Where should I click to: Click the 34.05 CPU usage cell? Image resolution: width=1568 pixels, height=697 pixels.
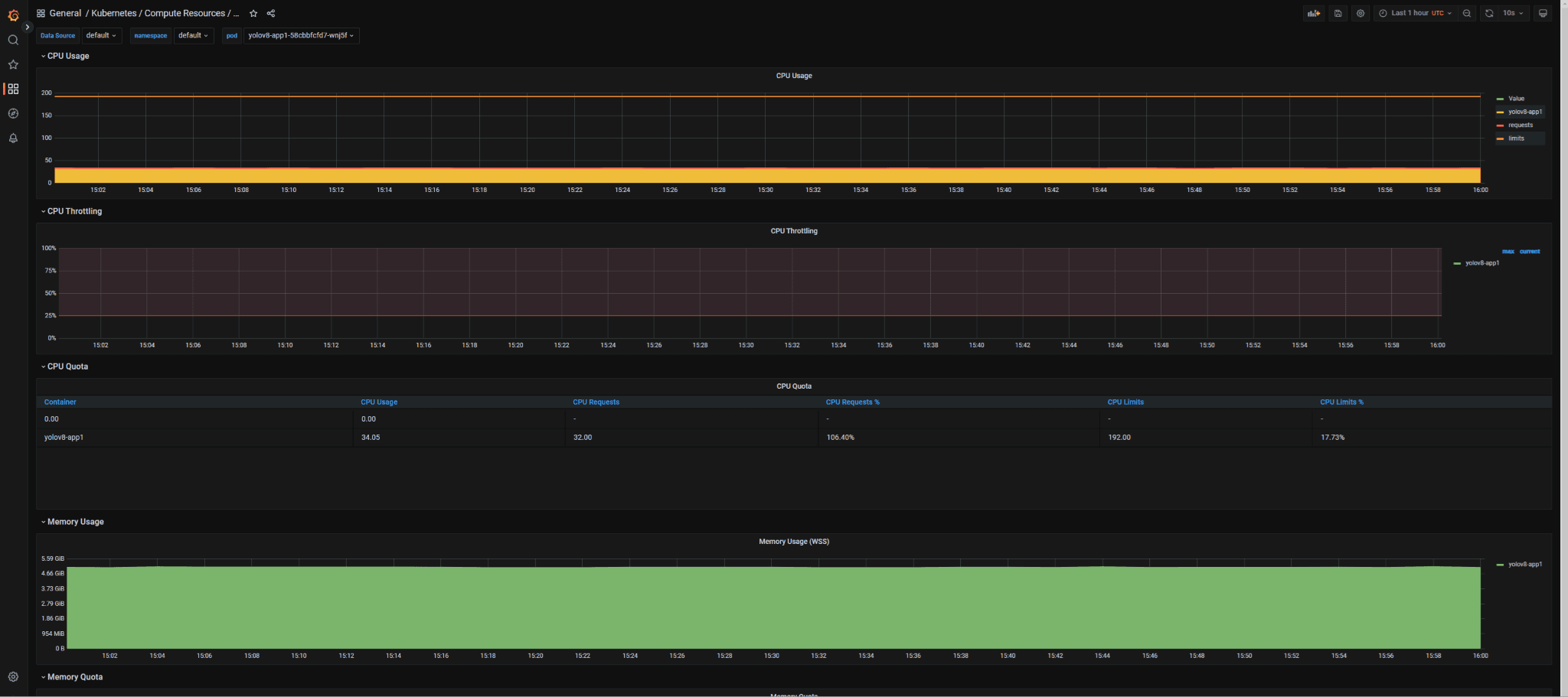click(x=459, y=438)
